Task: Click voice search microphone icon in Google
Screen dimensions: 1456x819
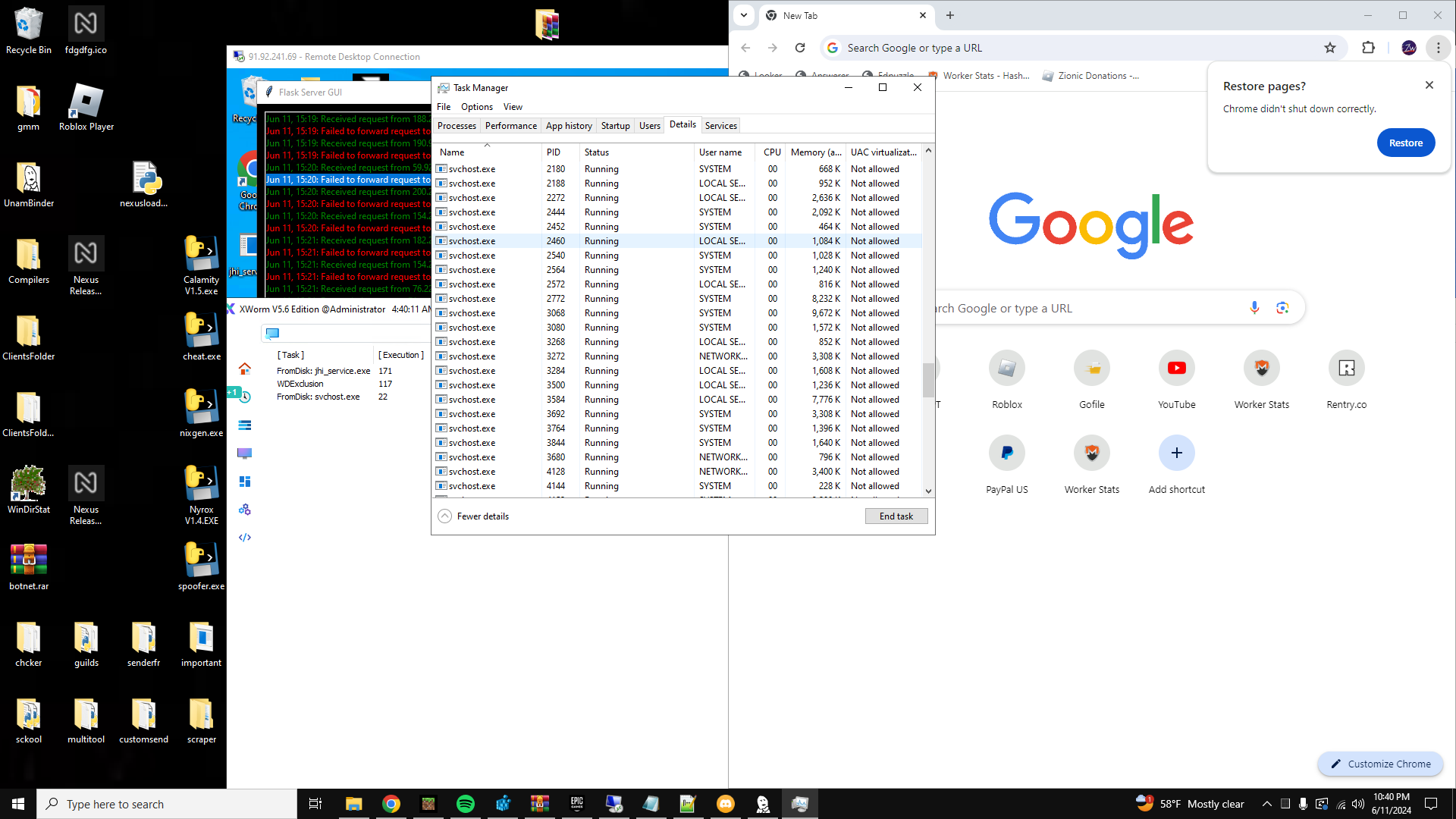Action: pyautogui.click(x=1254, y=308)
